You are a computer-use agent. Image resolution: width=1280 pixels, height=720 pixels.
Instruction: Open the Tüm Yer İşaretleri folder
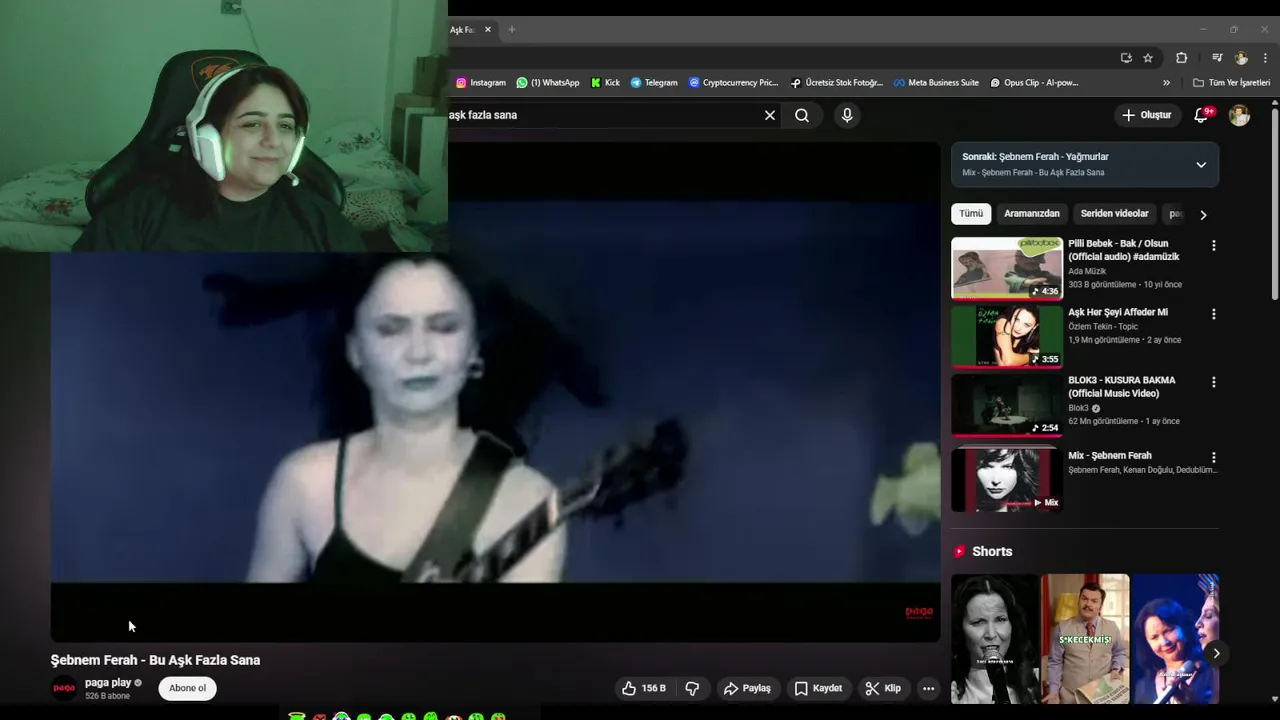click(x=1231, y=83)
